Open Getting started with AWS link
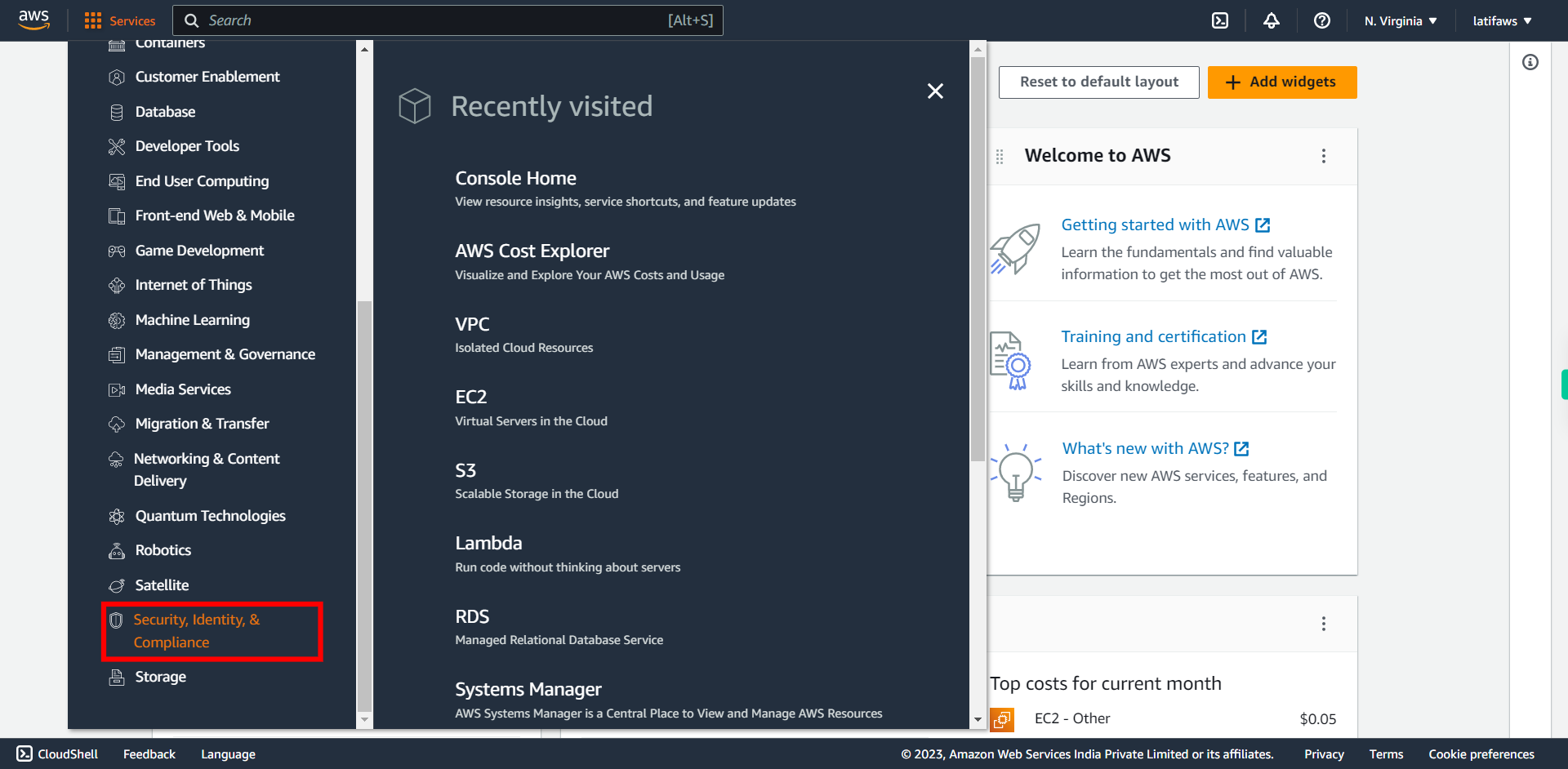The height and width of the screenshot is (769, 1568). click(1165, 224)
